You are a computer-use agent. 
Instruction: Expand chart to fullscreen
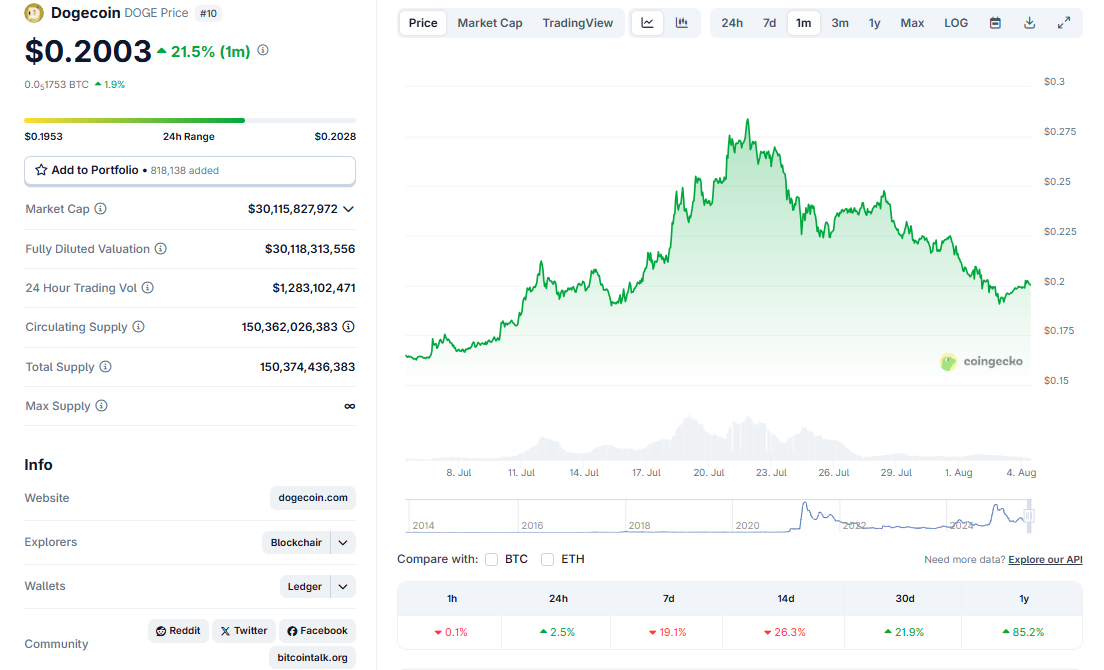click(1064, 23)
